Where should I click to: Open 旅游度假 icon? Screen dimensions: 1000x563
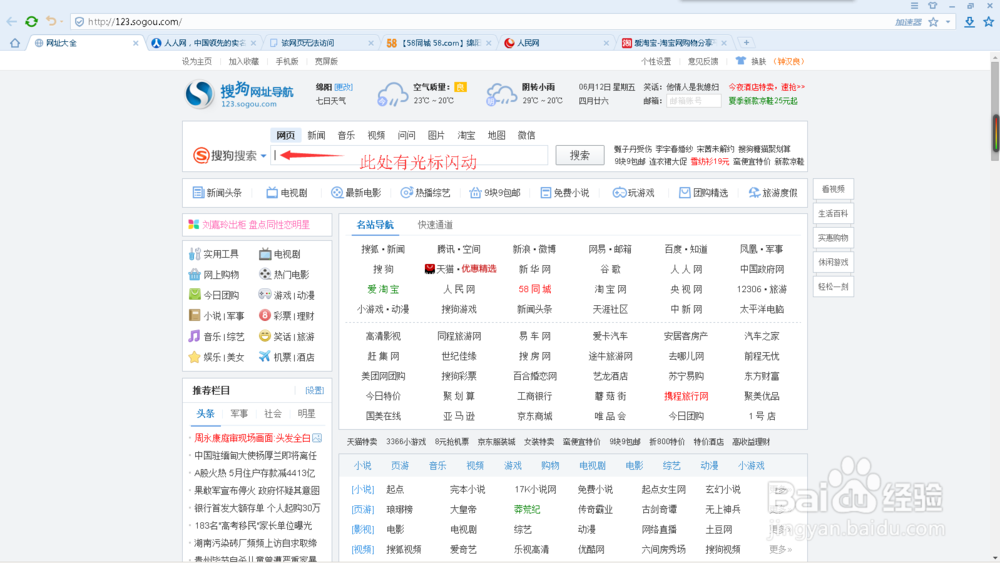coord(754,193)
